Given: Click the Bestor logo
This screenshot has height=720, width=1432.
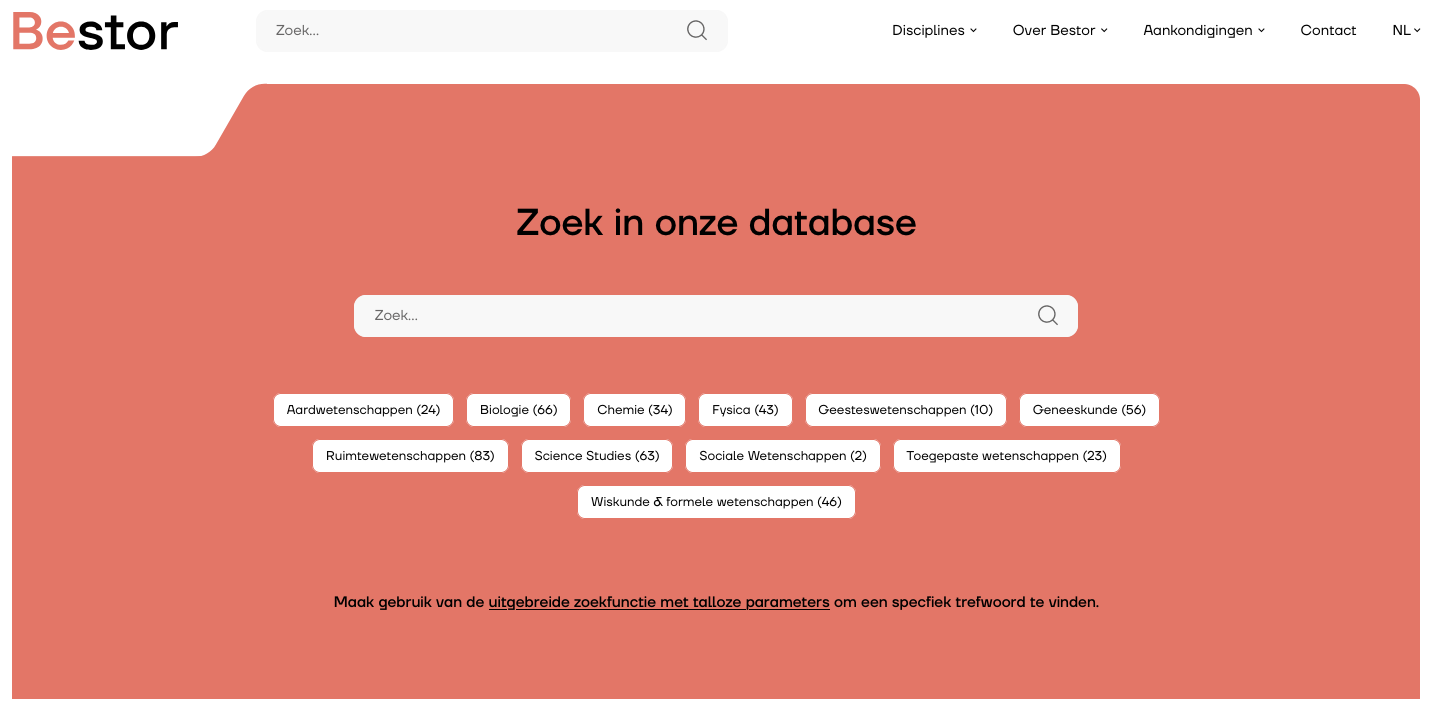Looking at the screenshot, I should click(x=95, y=31).
